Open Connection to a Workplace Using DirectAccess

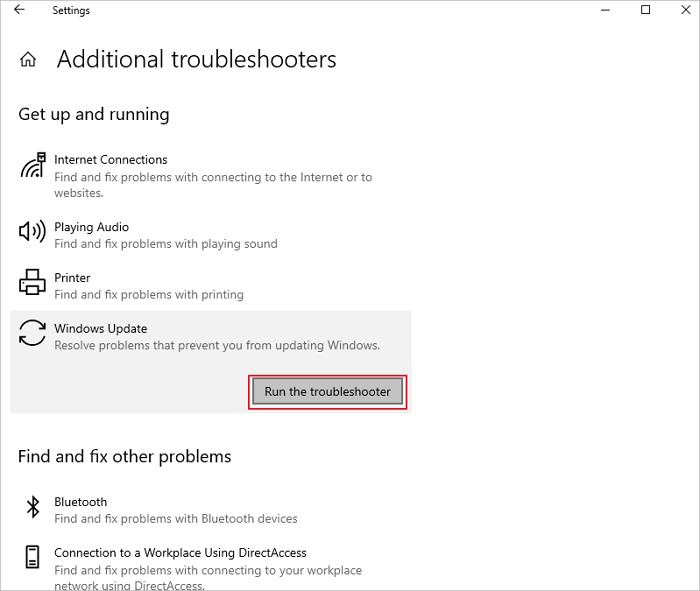coord(180,553)
